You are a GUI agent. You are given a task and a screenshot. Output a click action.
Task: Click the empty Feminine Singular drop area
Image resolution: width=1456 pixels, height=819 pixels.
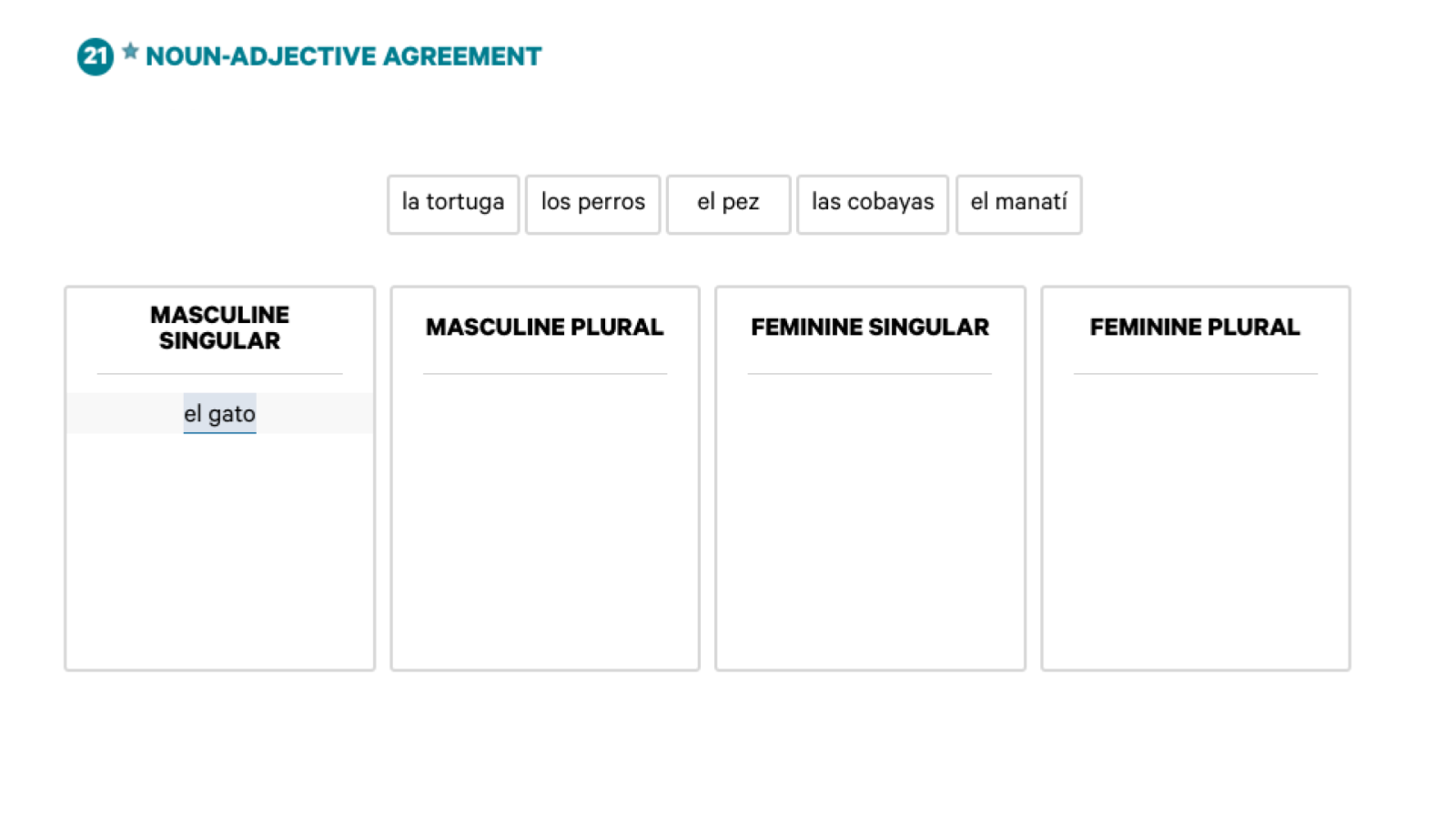tap(869, 519)
